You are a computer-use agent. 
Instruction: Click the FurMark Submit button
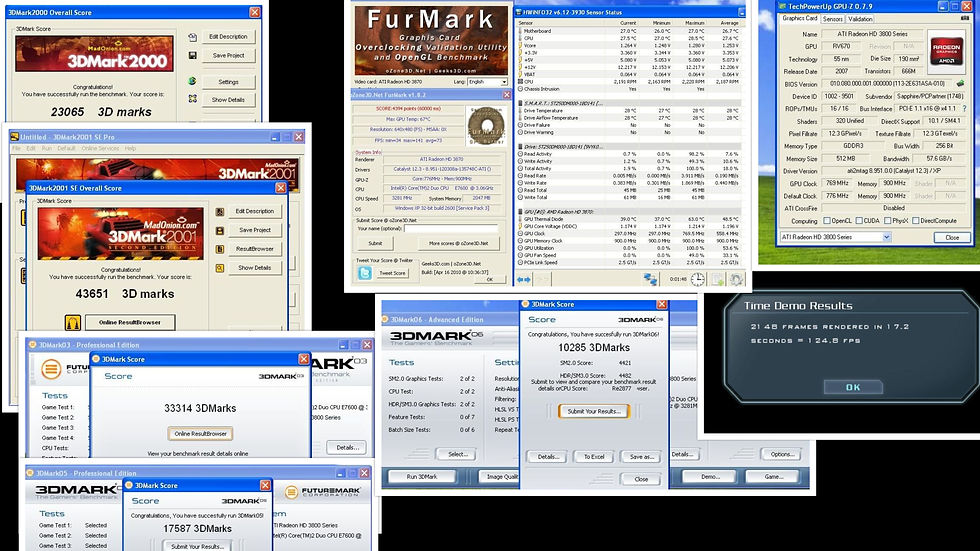click(375, 243)
